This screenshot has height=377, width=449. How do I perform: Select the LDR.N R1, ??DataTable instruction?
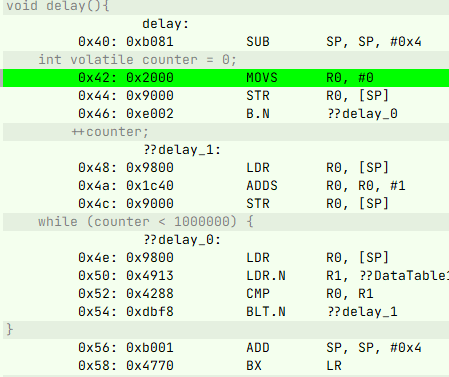coord(226,276)
